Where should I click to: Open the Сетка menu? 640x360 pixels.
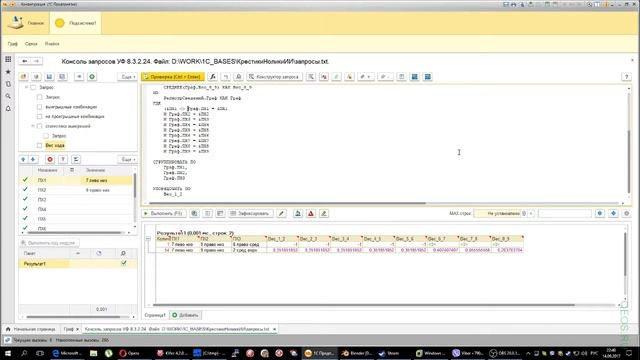[31, 44]
